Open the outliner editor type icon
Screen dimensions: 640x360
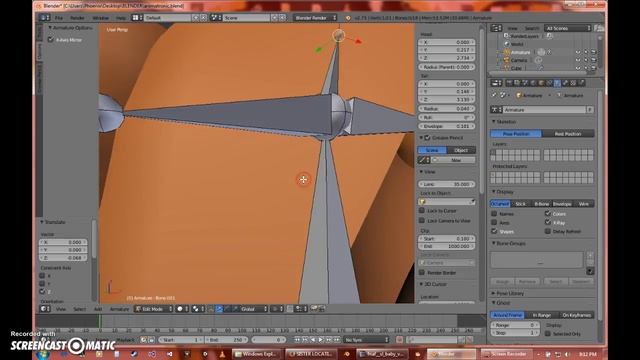pyautogui.click(x=495, y=28)
